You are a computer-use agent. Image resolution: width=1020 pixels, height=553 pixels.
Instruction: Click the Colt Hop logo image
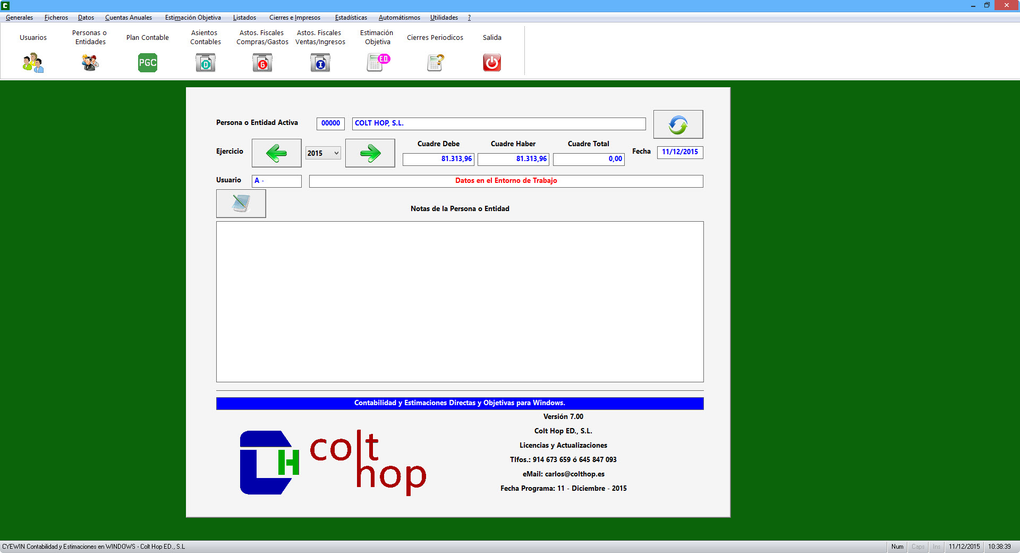333,462
